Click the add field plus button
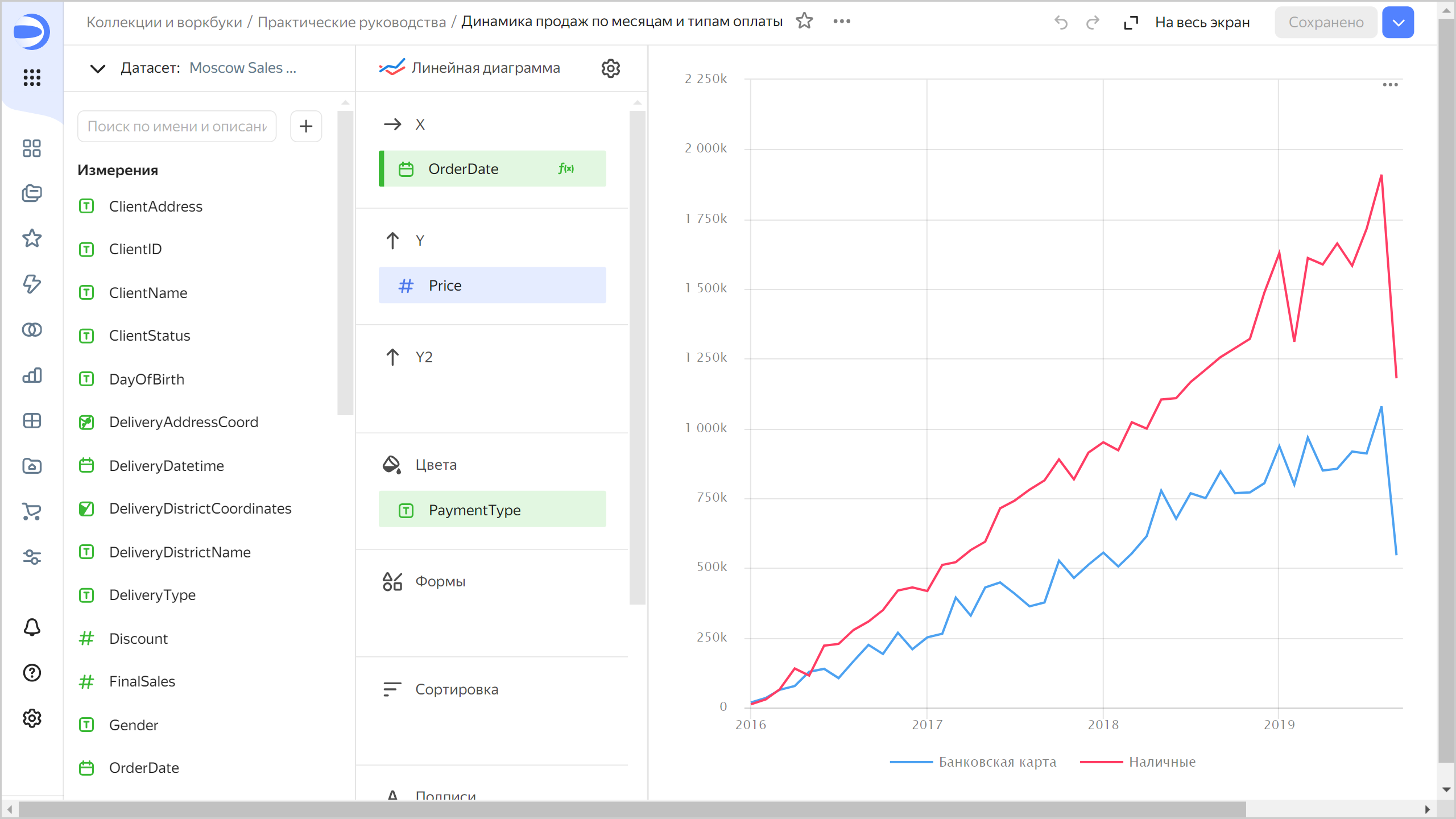The height and width of the screenshot is (819, 1456). click(x=306, y=126)
